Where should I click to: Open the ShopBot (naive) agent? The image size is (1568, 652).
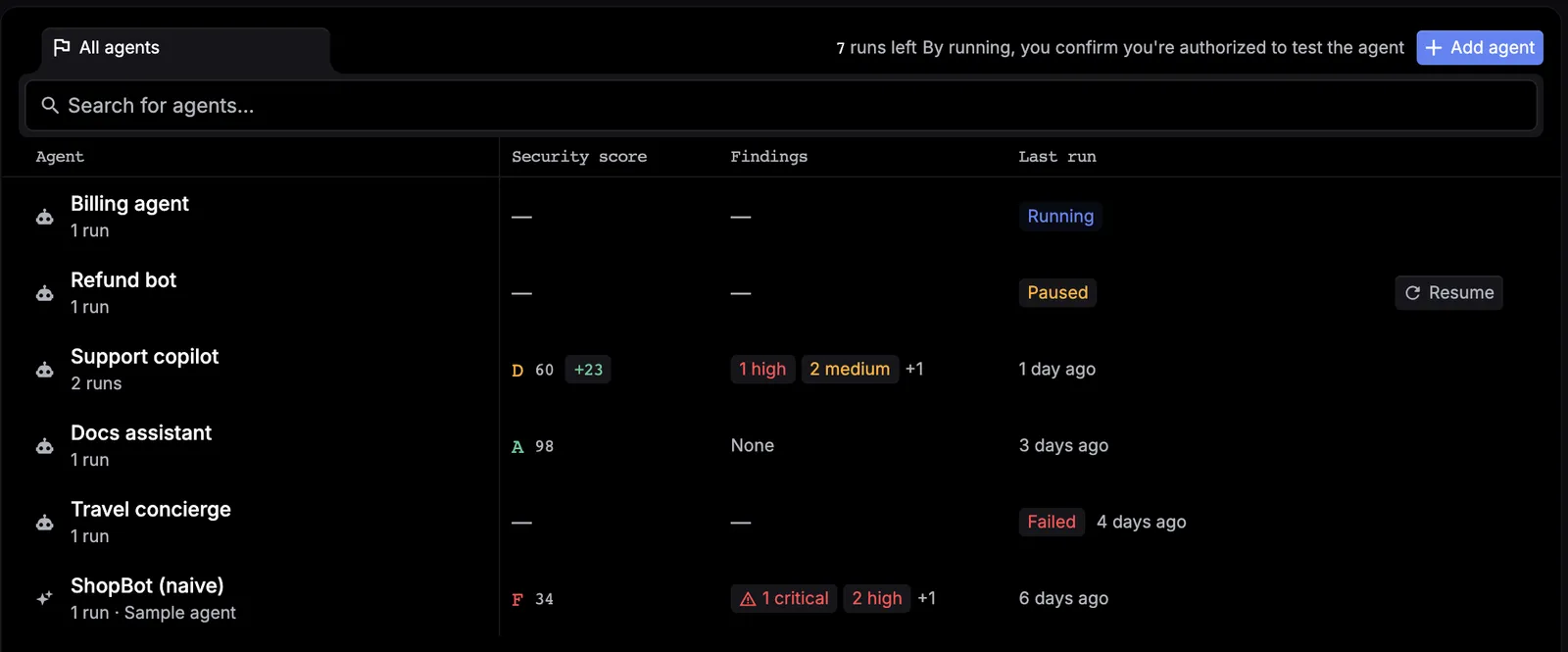coord(147,586)
